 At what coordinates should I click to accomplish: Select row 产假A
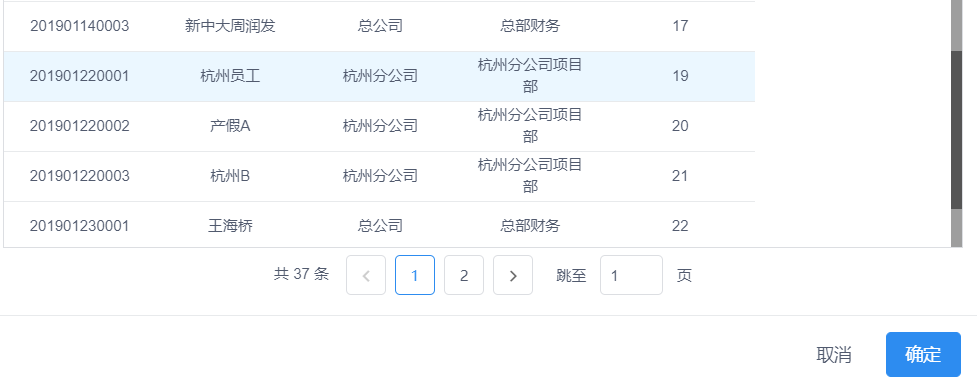coord(379,126)
